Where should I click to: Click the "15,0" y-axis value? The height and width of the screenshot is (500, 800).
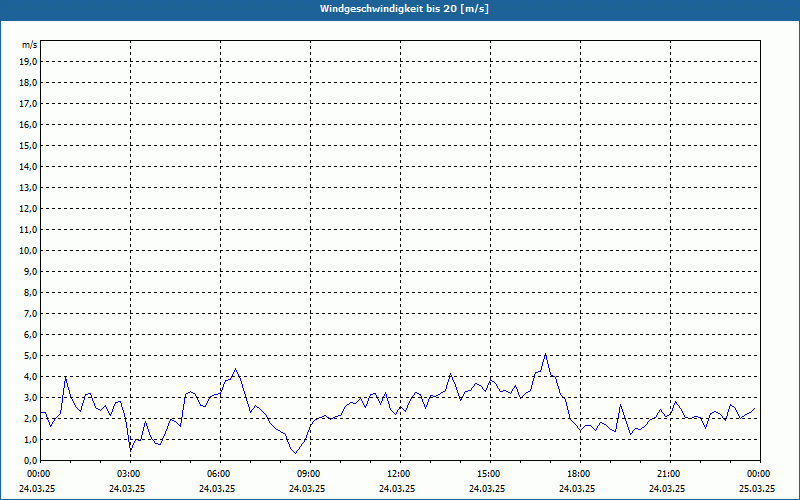click(x=28, y=145)
